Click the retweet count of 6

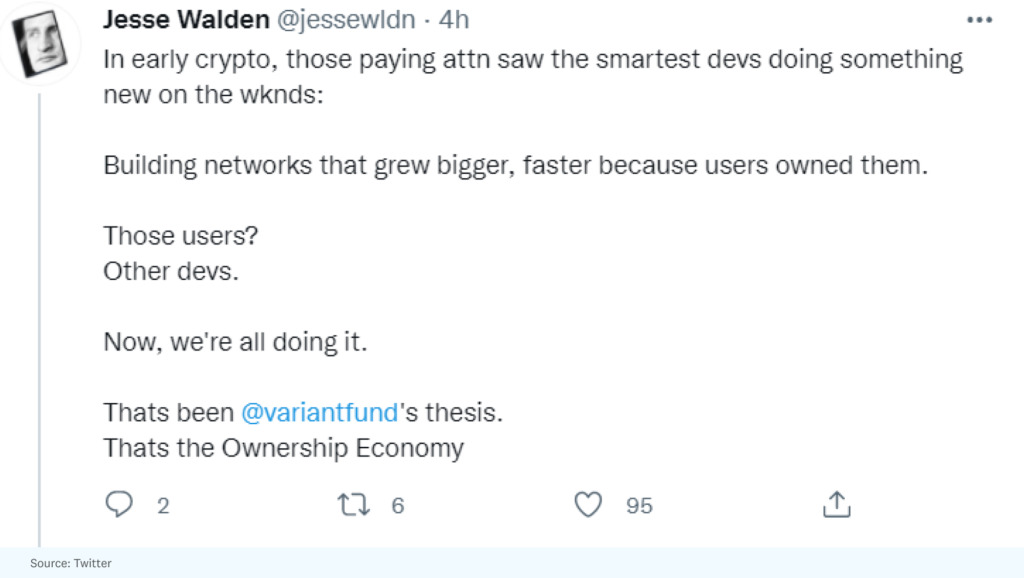tap(398, 506)
